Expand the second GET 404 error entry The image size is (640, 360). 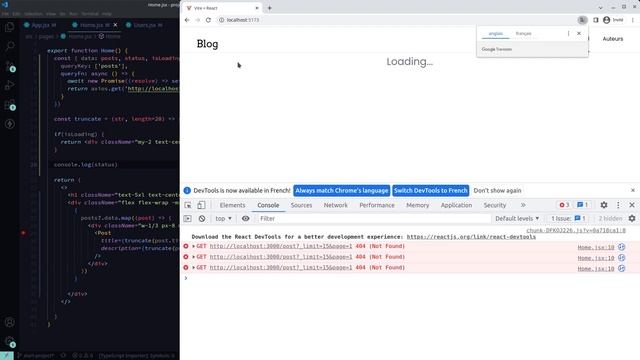coord(193,257)
